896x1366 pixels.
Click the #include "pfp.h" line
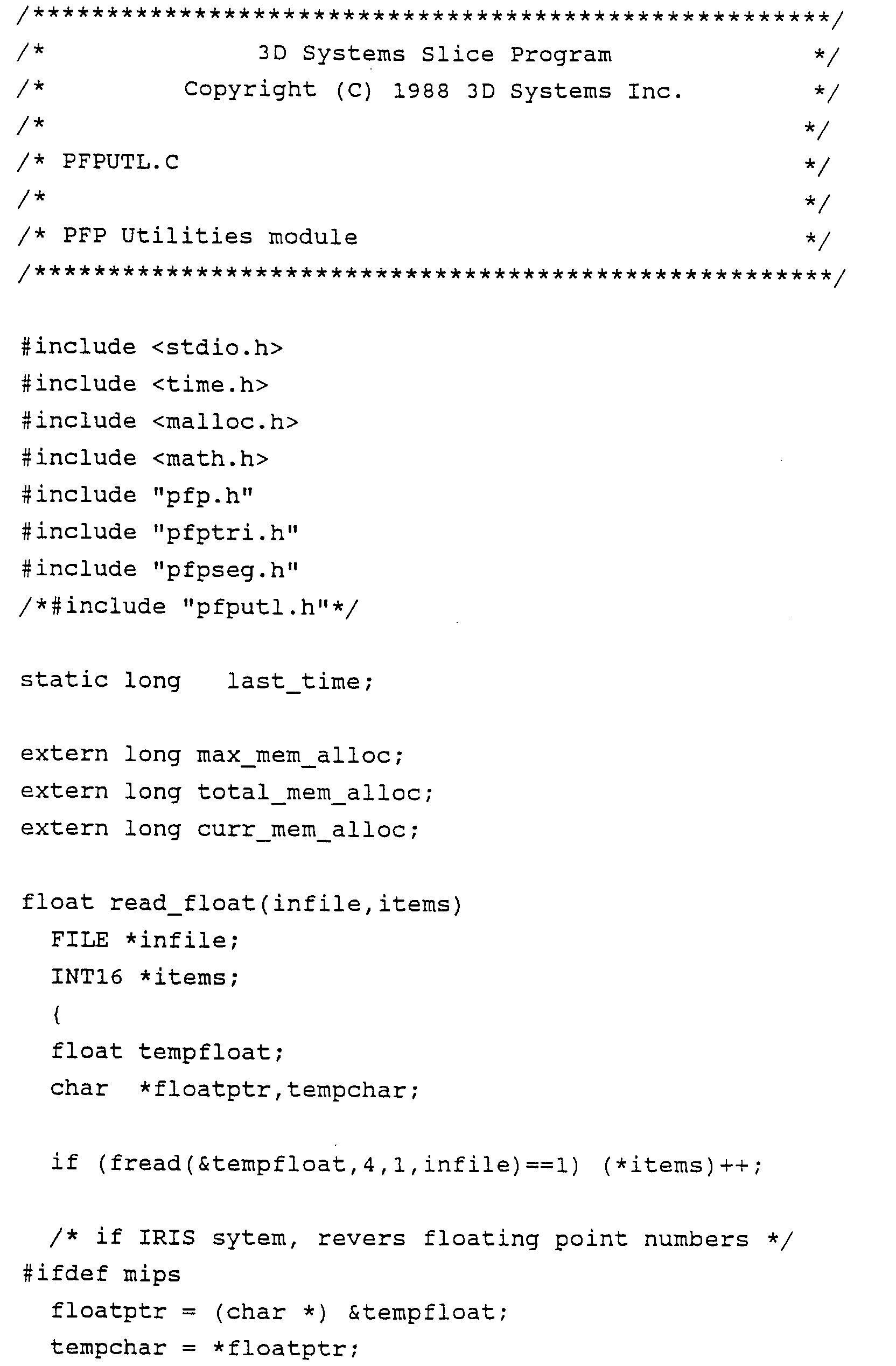tap(137, 496)
